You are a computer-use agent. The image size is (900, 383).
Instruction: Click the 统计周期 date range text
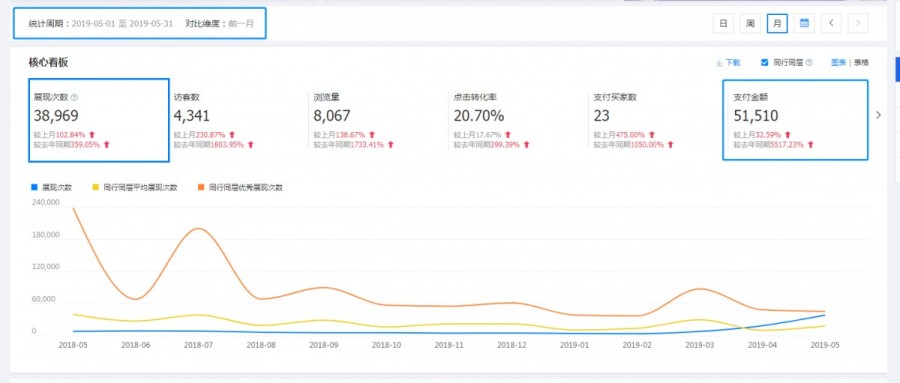coord(101,24)
